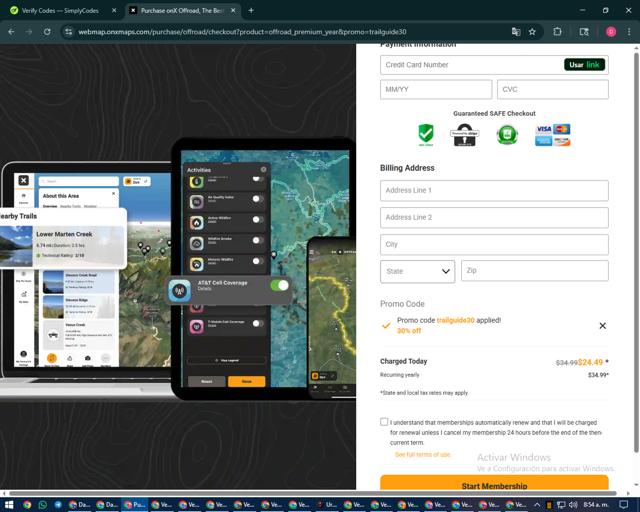Click the Start Membership button

(x=494, y=483)
